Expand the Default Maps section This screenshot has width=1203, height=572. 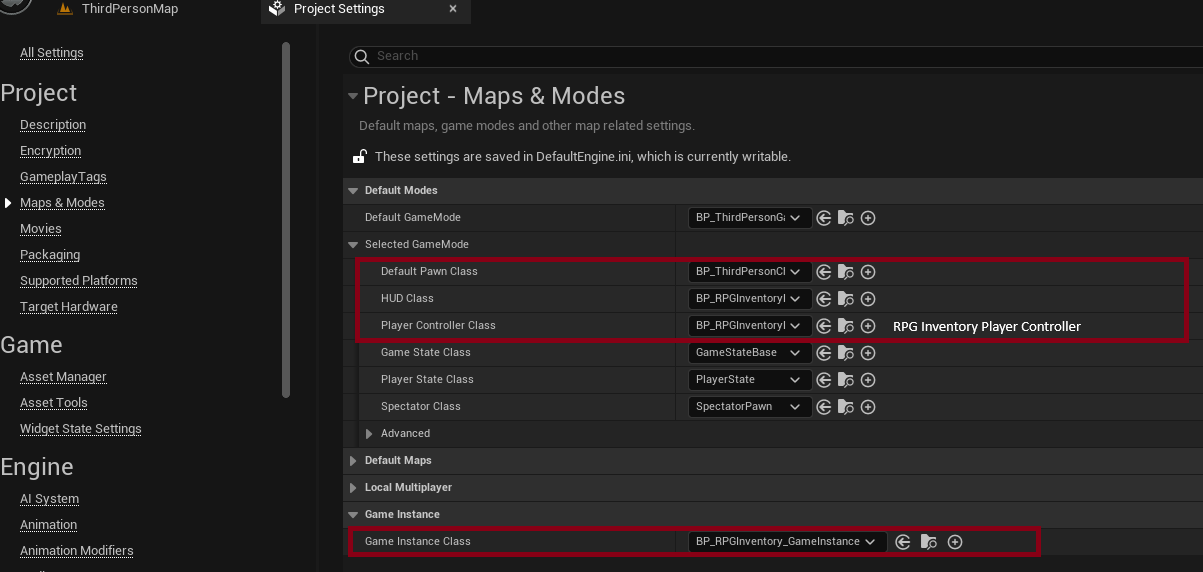pos(352,461)
